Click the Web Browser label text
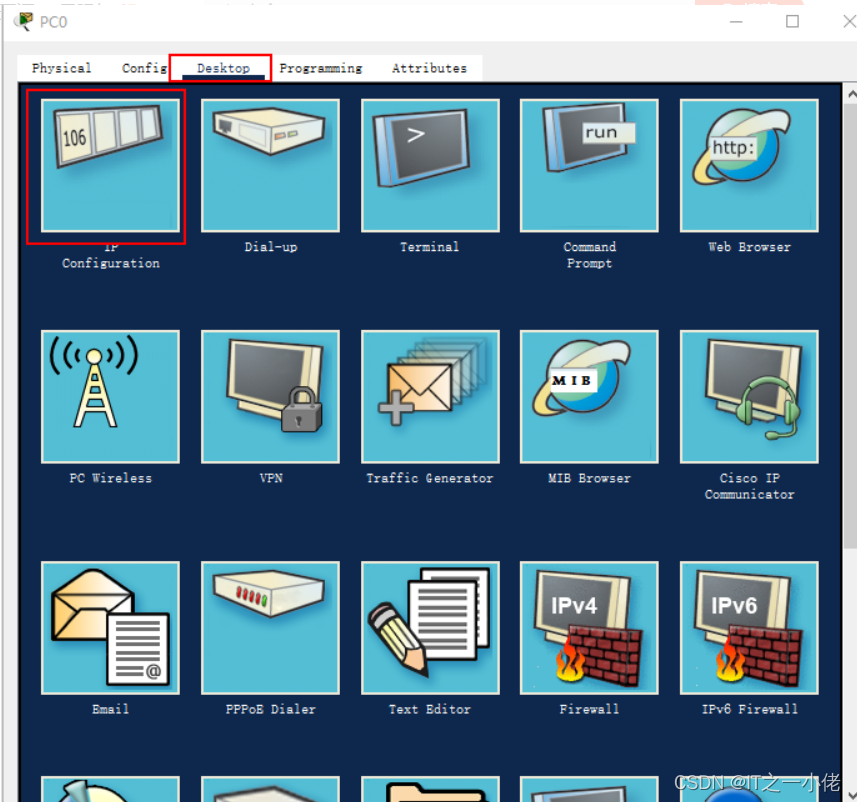Image resolution: width=857 pixels, height=802 pixels. coord(749,247)
